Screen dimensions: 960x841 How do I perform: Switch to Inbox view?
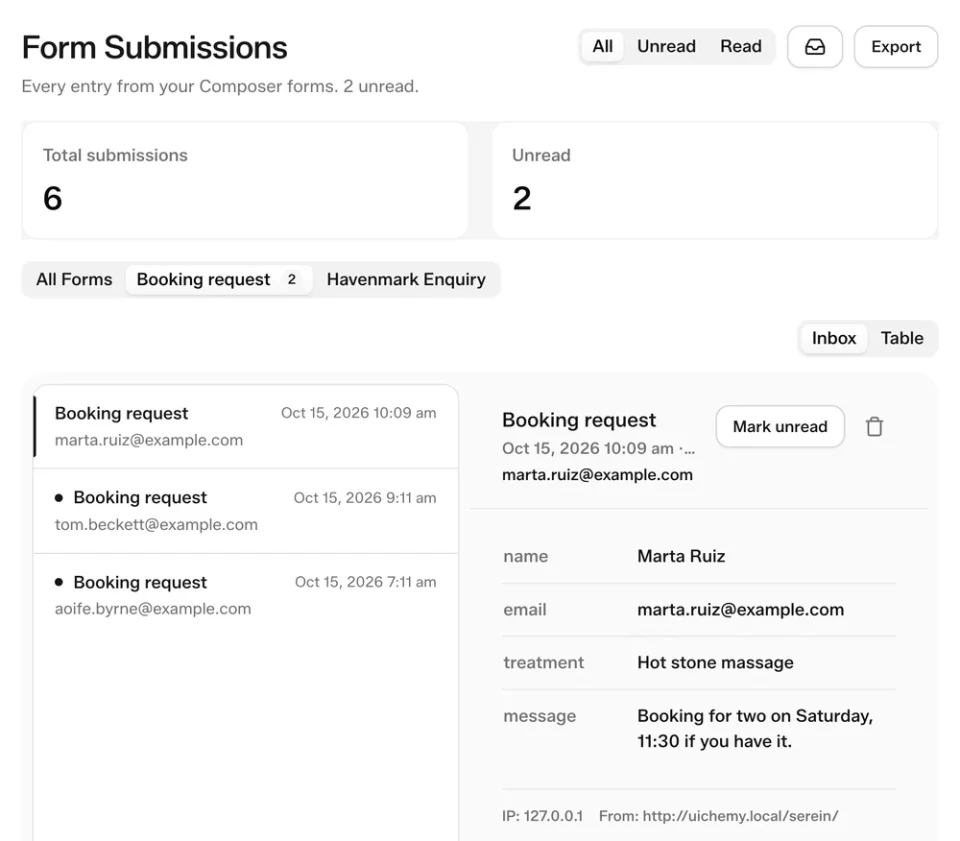pyautogui.click(x=834, y=338)
